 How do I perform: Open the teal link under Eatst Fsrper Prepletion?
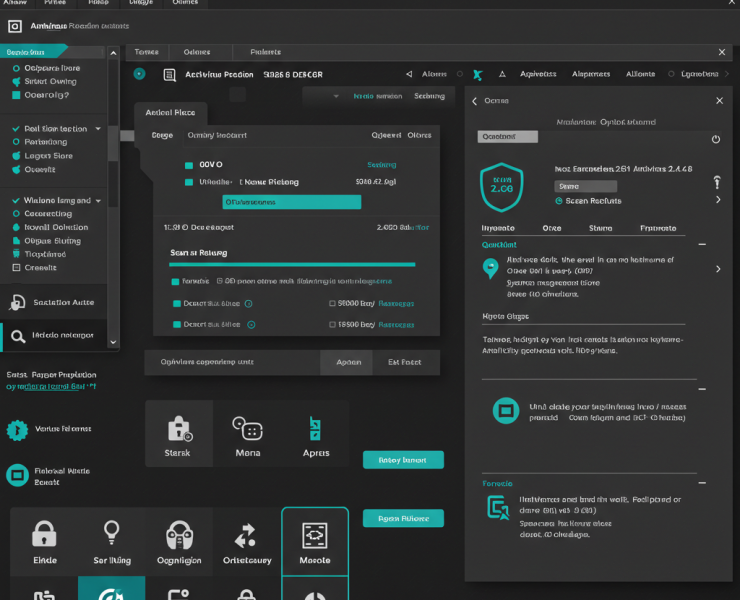(51, 387)
